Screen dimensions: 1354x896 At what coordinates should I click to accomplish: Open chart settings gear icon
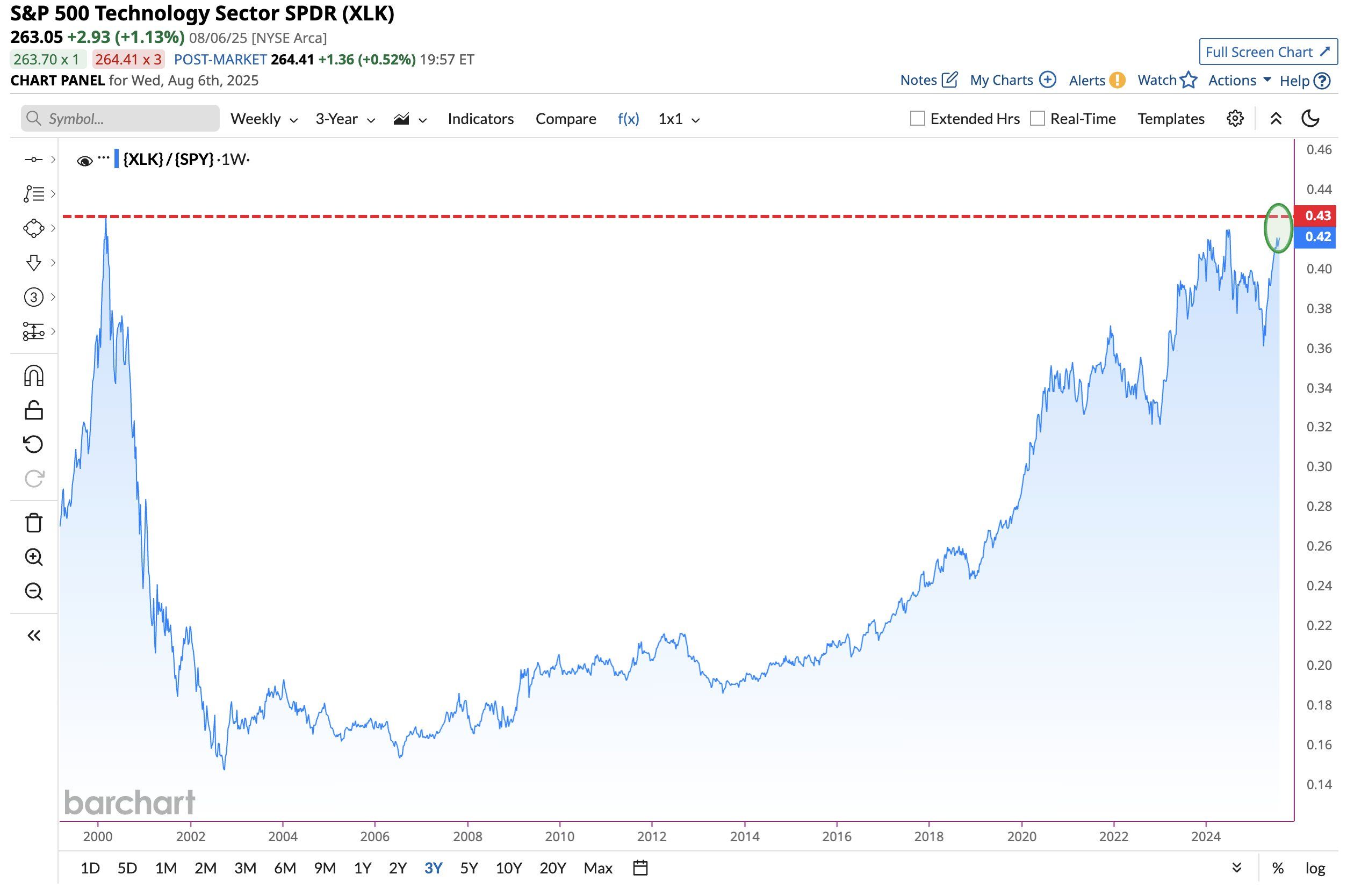coord(1235,119)
